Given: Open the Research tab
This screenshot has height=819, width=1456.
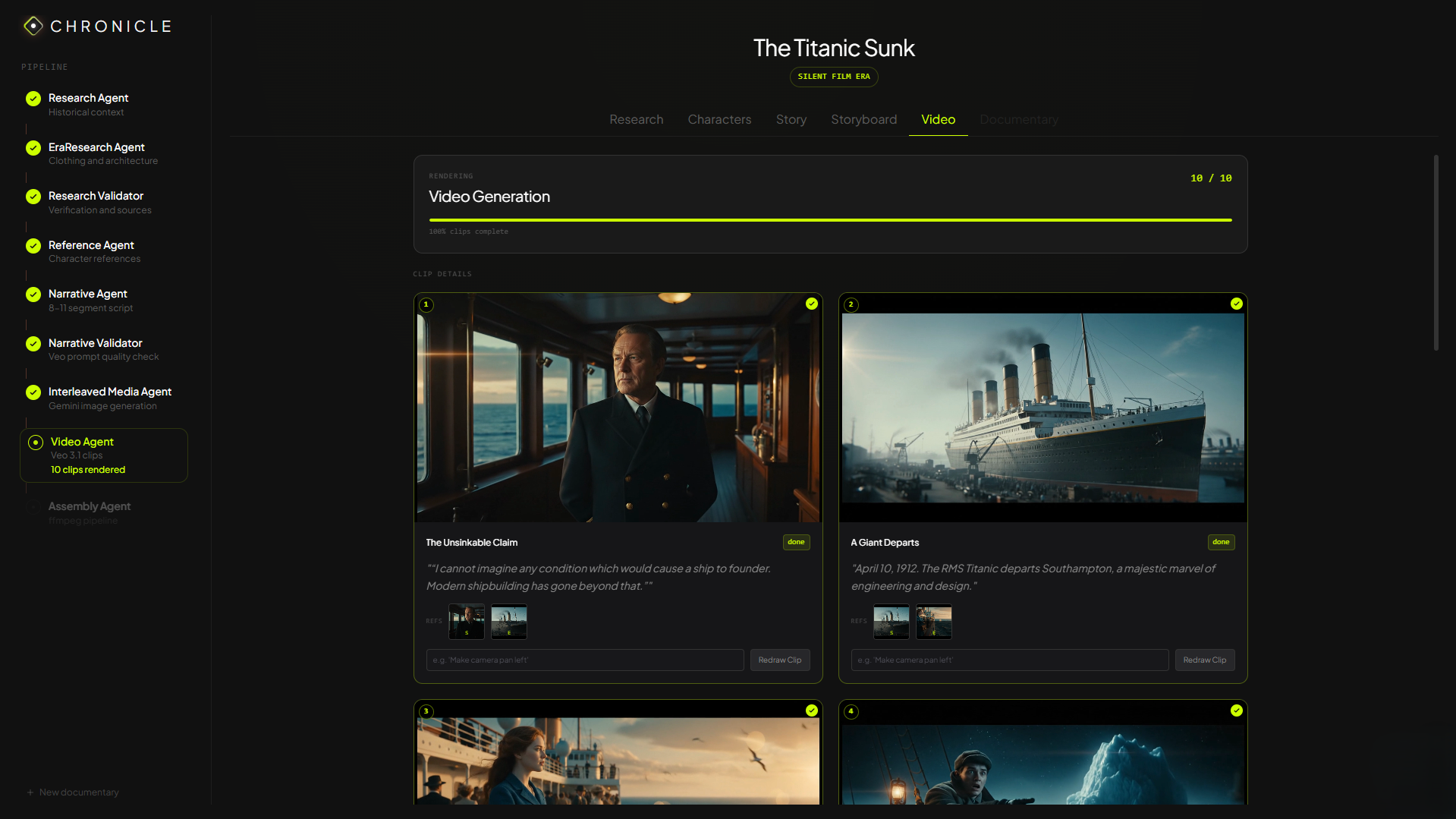Looking at the screenshot, I should click(x=636, y=120).
